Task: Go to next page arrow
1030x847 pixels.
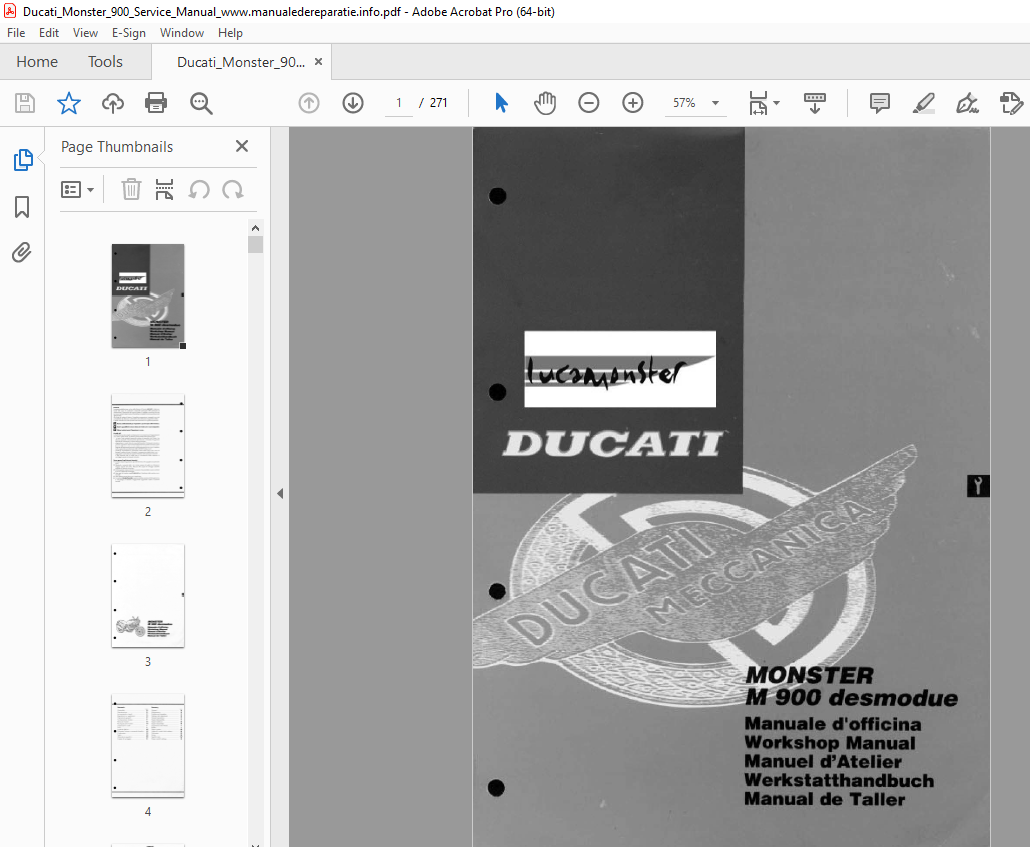Action: 353,103
